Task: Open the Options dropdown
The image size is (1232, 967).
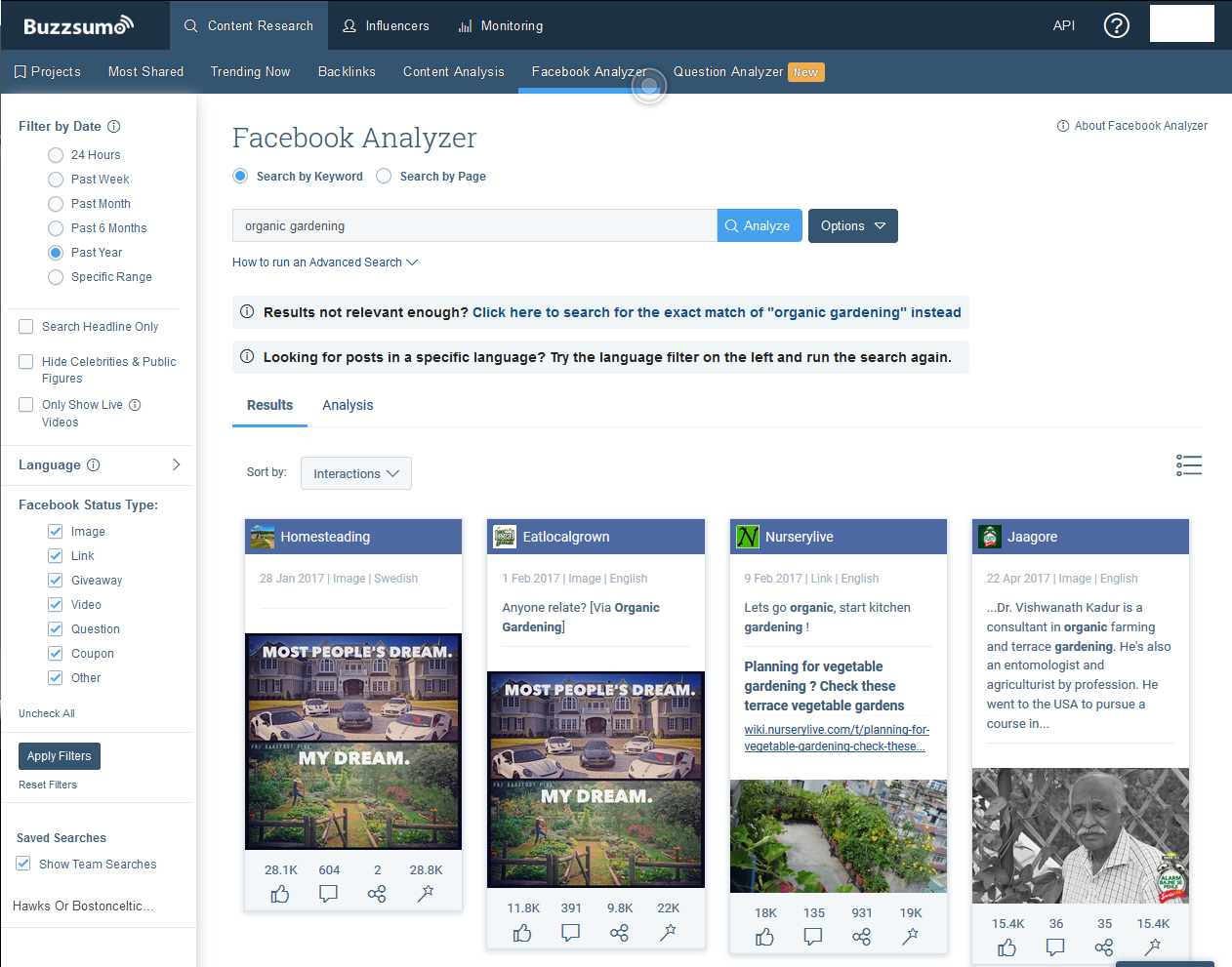Action: [x=853, y=225]
